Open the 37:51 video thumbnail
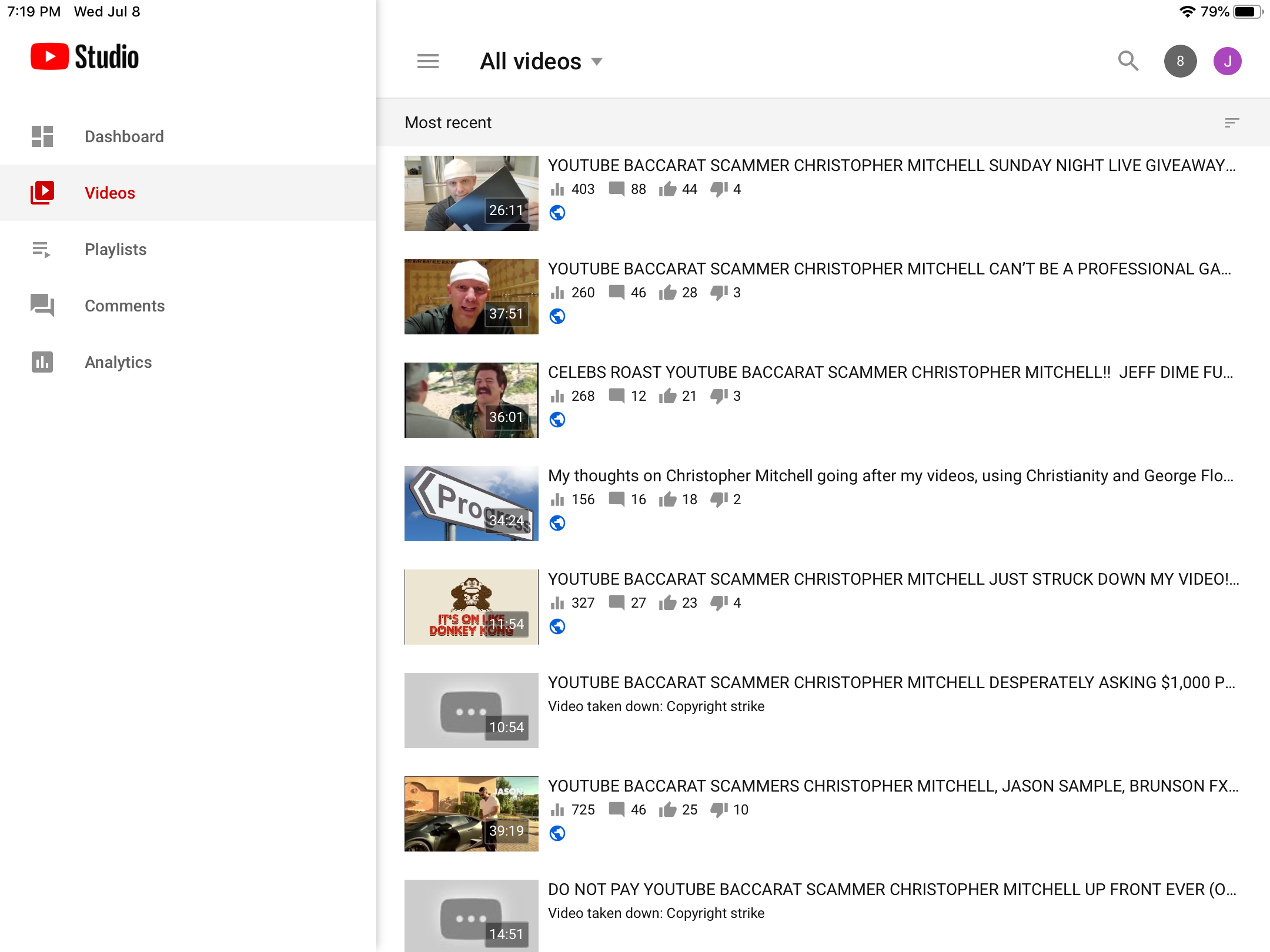Screen dimensions: 1270x952 pos(472,297)
